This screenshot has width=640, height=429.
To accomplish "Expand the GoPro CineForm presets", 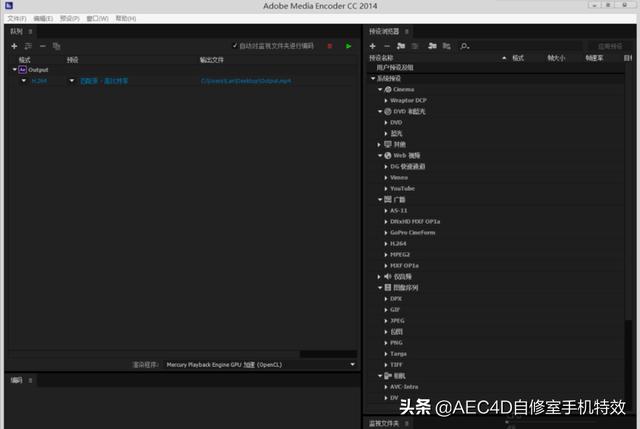I will (386, 232).
